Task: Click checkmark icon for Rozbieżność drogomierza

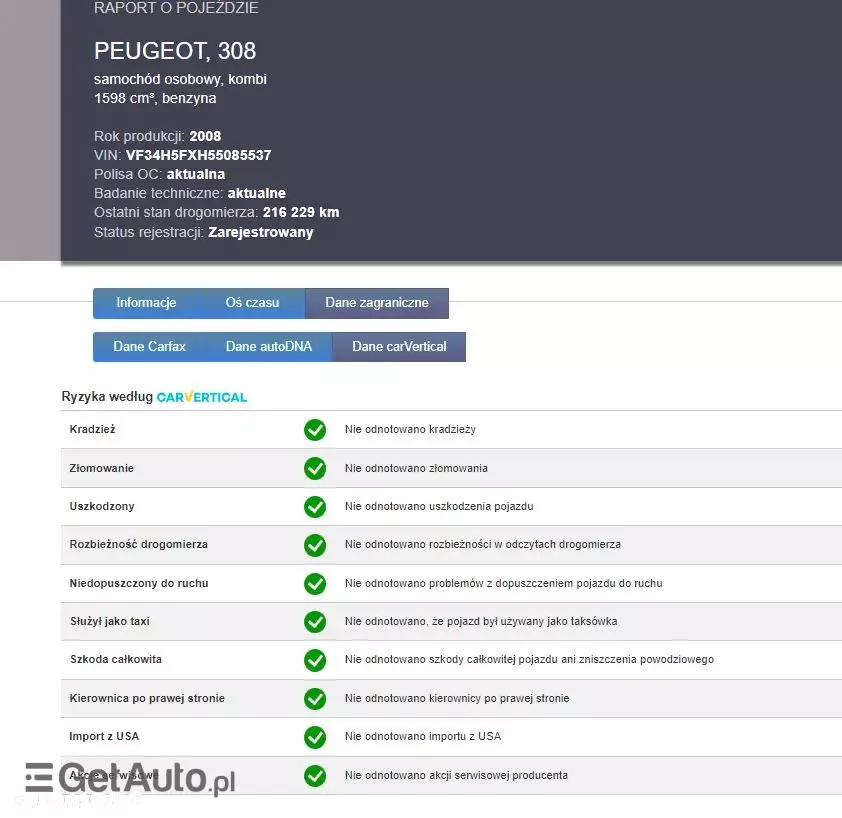Action: coord(315,545)
